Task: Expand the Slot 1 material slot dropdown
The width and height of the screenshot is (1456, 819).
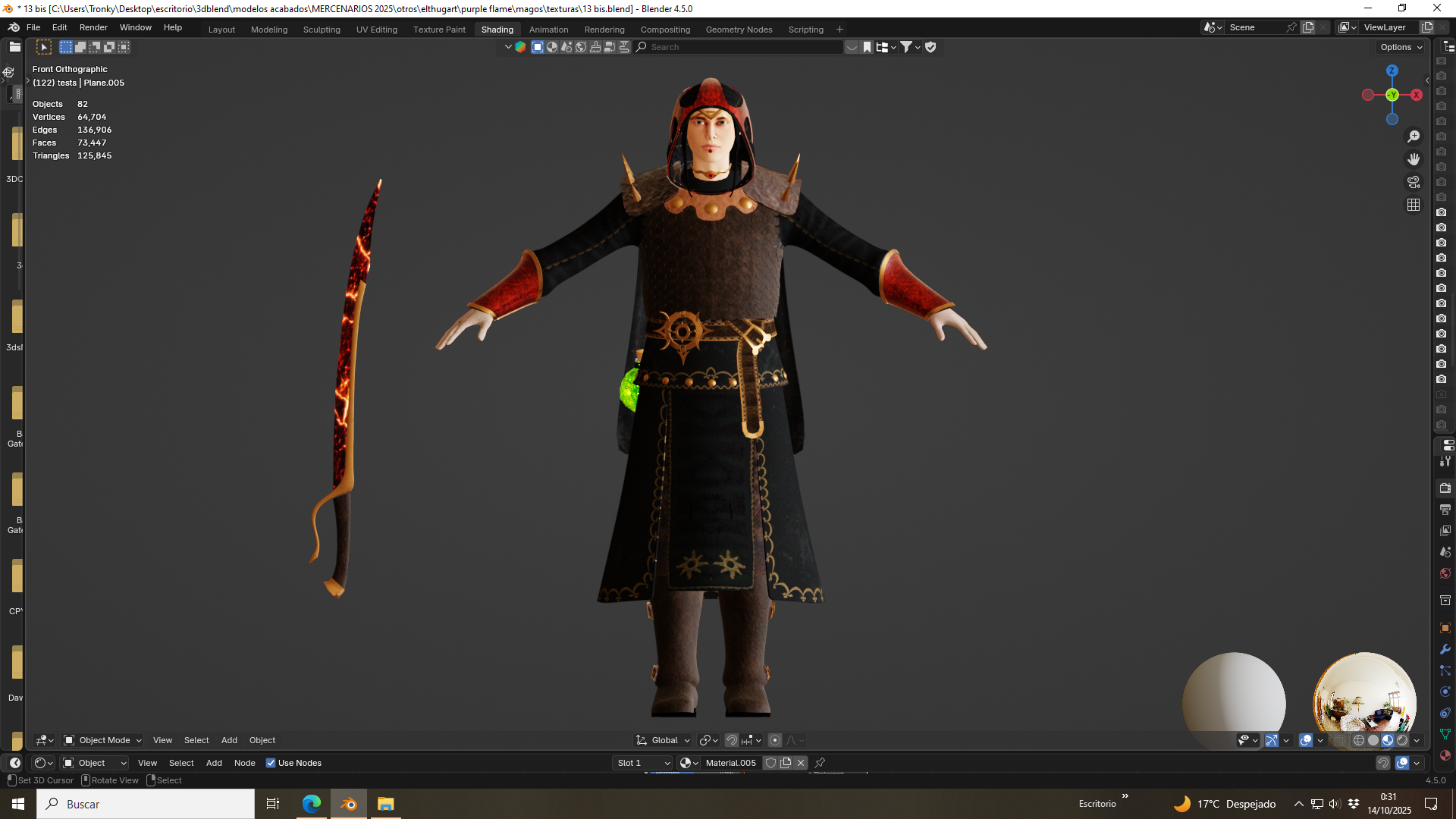Action: [643, 763]
